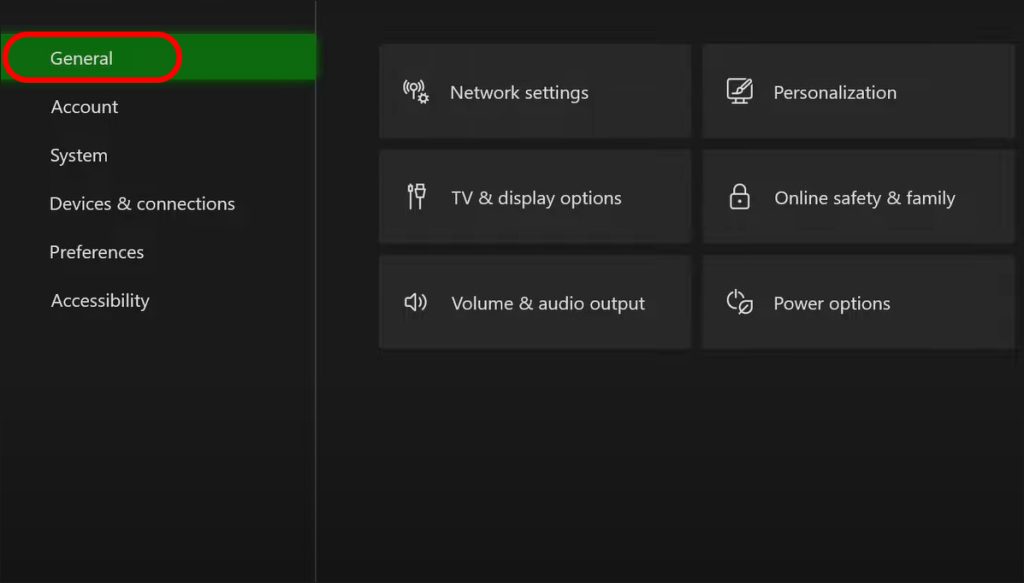Viewport: 1024px width, 583px height.
Task: Open the System settings category
Action: coord(78,155)
